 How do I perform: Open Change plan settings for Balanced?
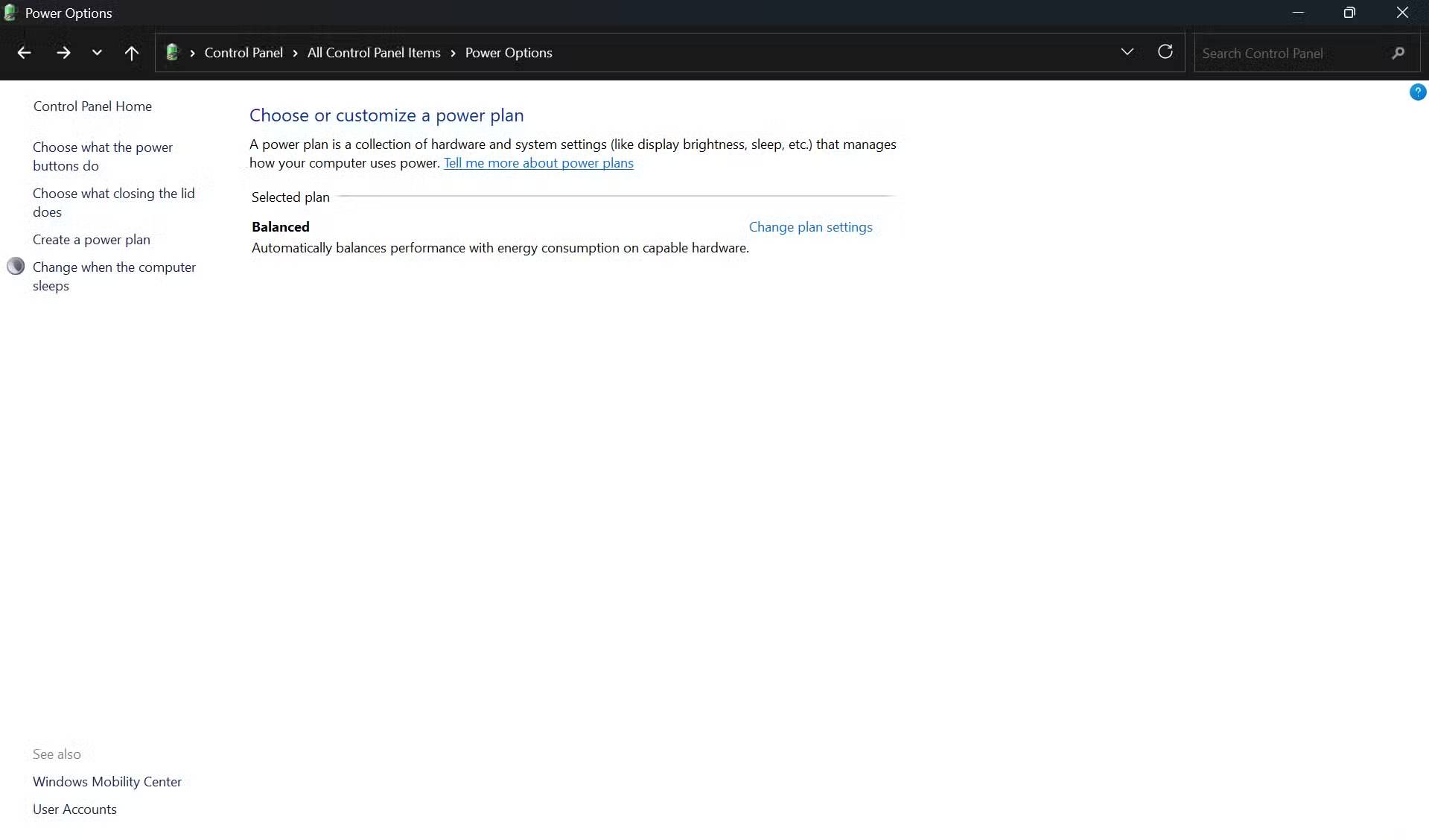point(810,227)
